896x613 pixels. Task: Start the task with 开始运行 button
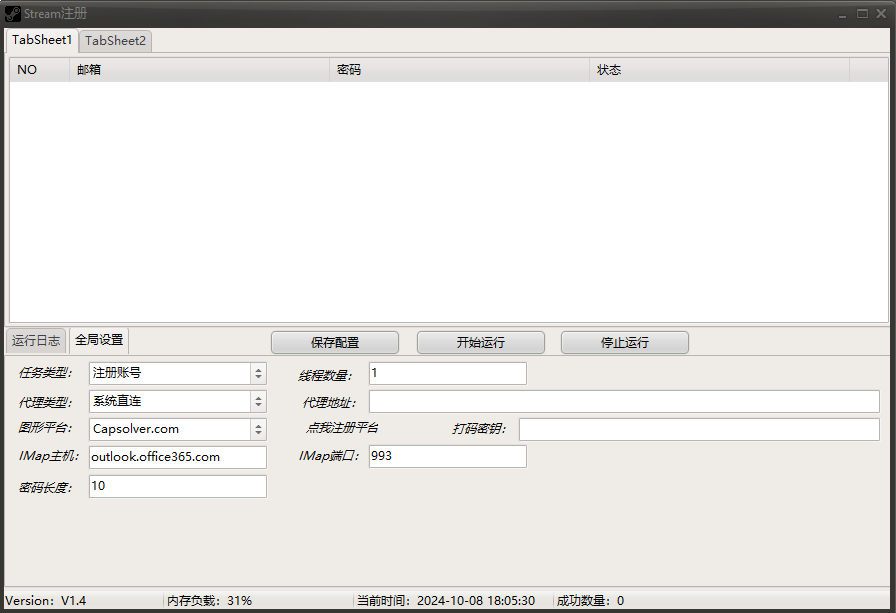[x=480, y=342]
